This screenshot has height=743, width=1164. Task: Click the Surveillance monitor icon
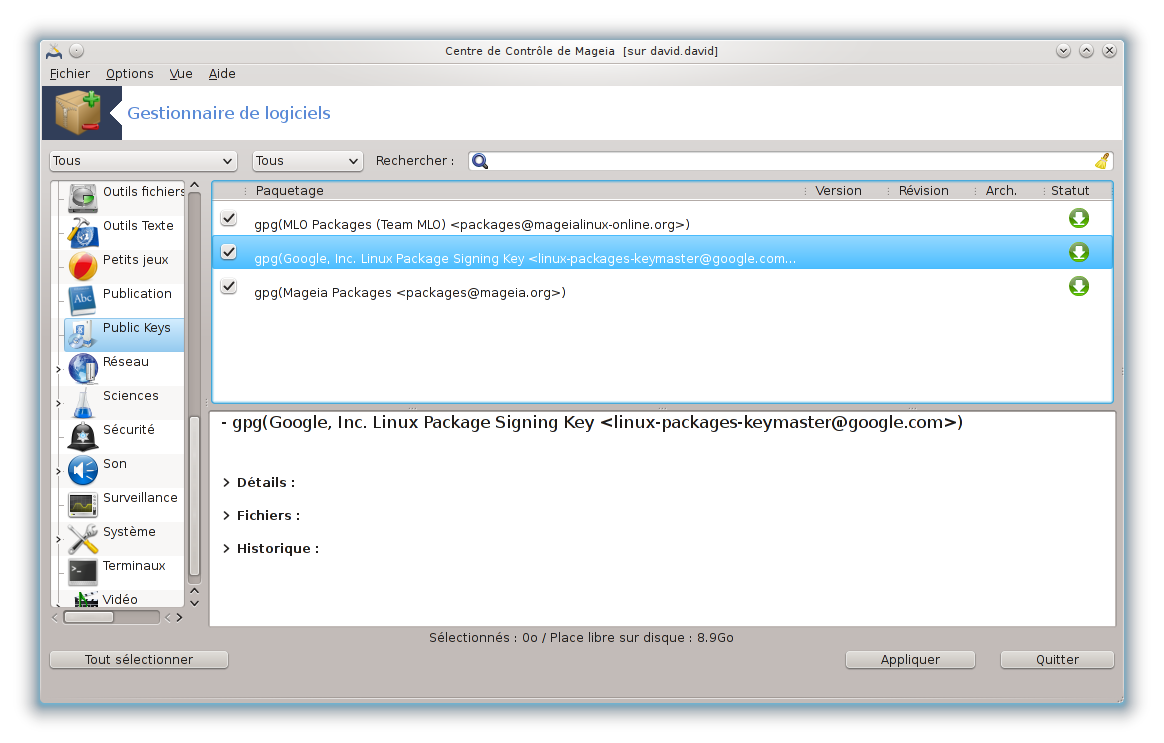[x=82, y=504]
